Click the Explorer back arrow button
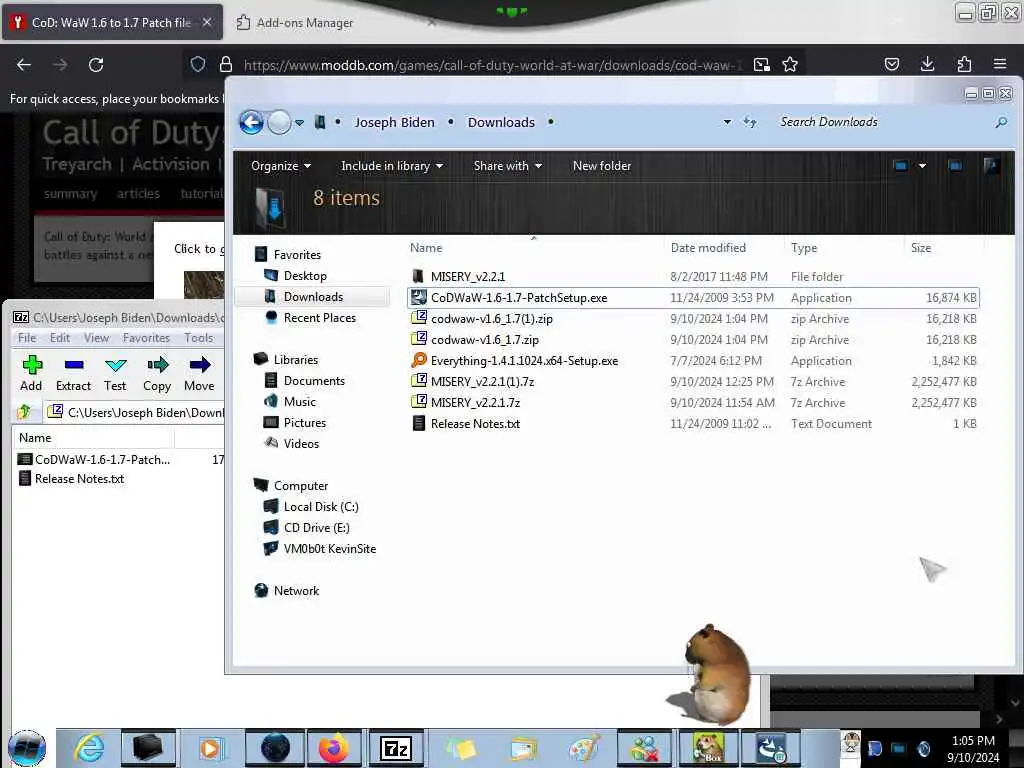This screenshot has width=1024, height=768. coord(251,122)
